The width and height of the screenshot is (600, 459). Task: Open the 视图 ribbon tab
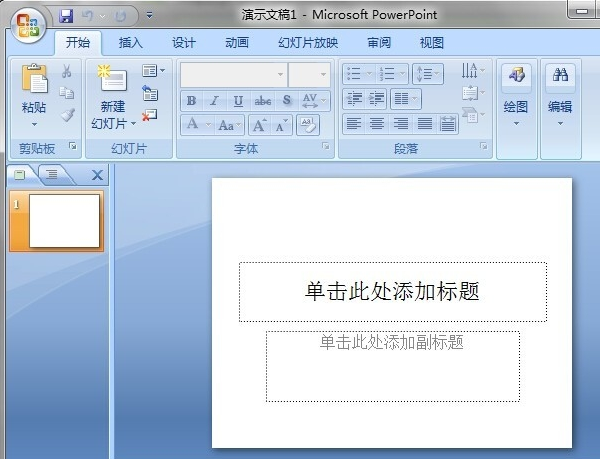pyautogui.click(x=432, y=42)
